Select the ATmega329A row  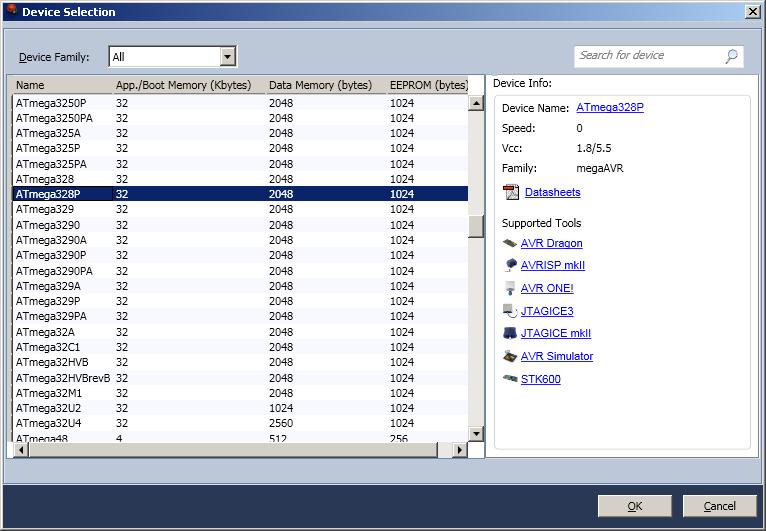coord(240,286)
